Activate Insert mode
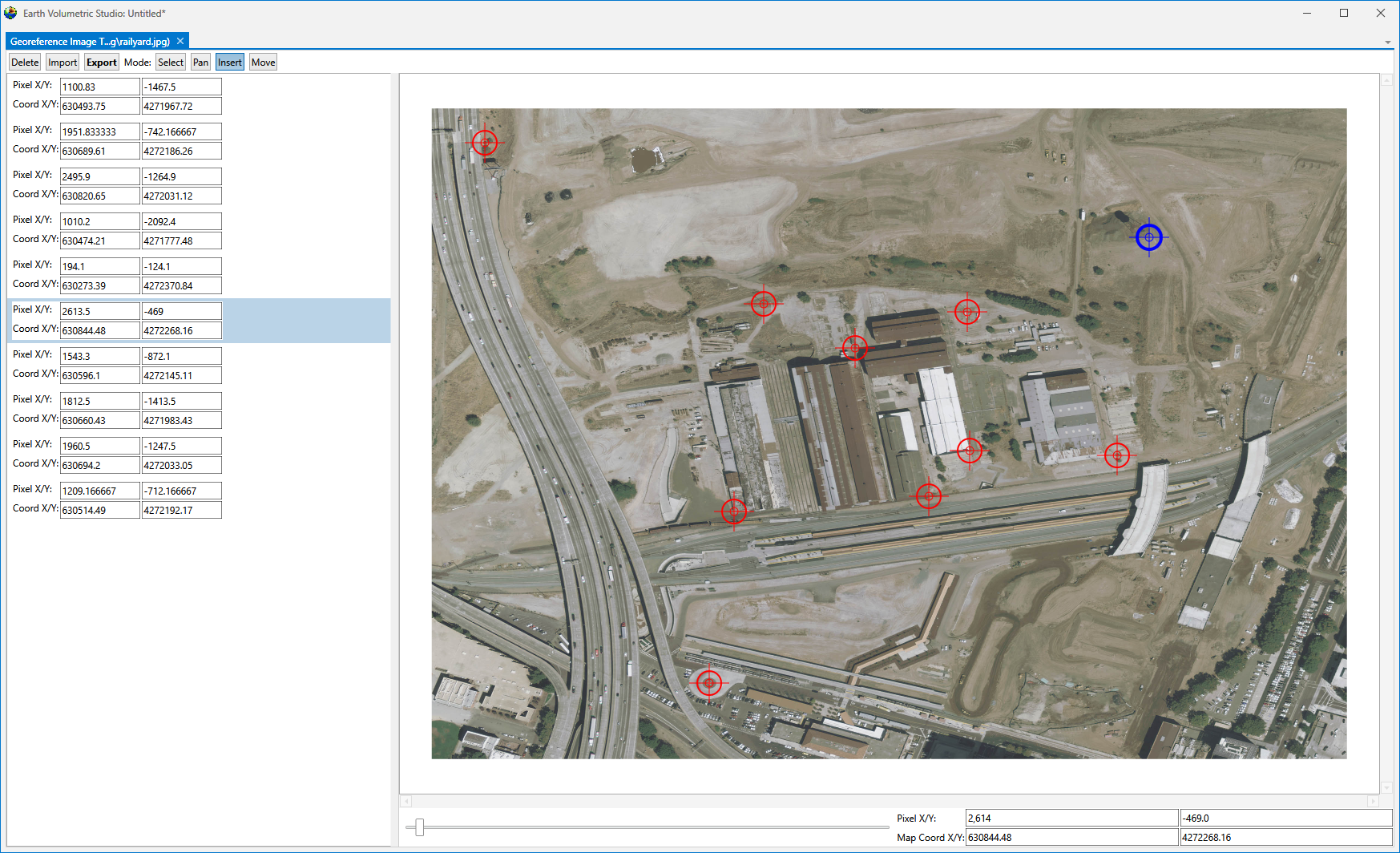Viewport: 1400px width, 853px height. [229, 63]
